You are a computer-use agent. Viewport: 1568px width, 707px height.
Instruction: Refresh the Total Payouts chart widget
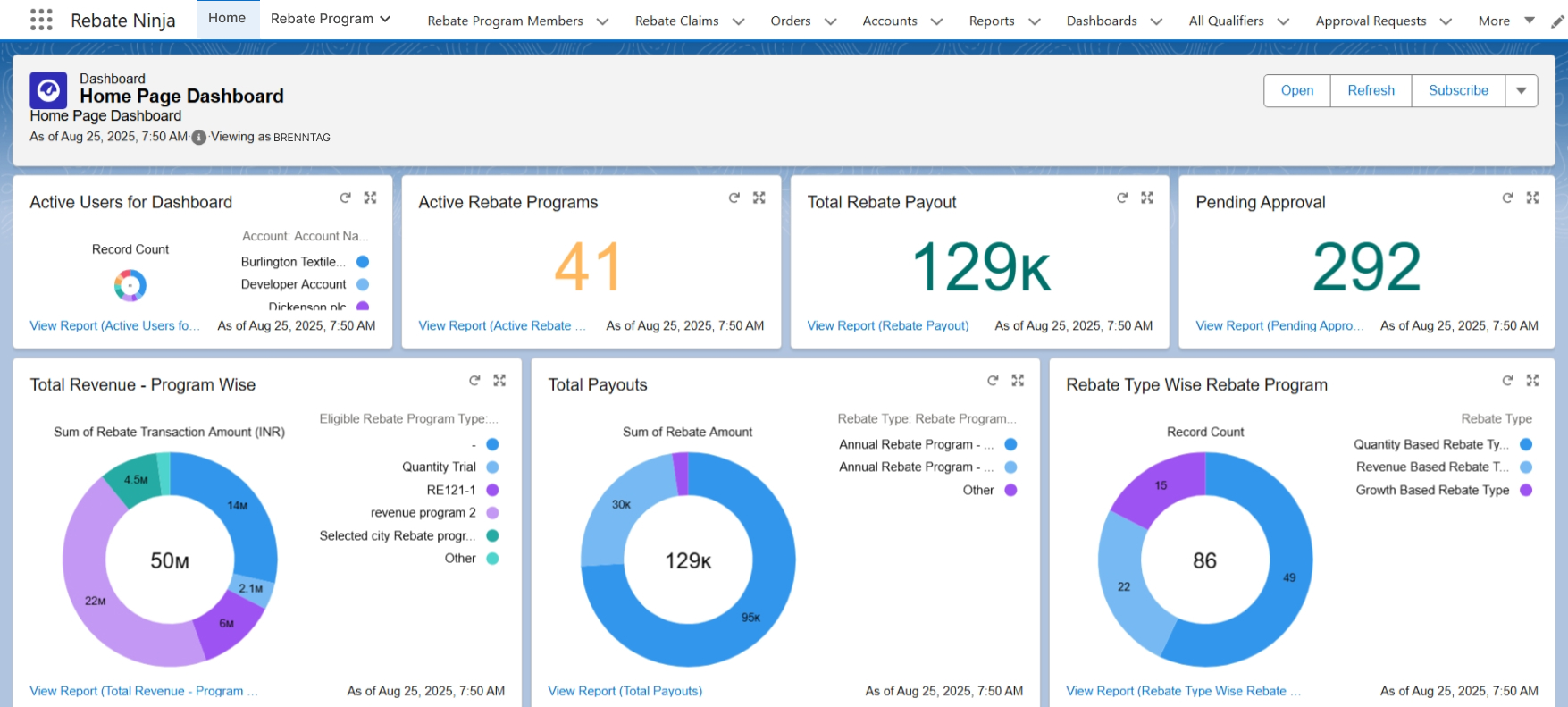[x=992, y=381]
